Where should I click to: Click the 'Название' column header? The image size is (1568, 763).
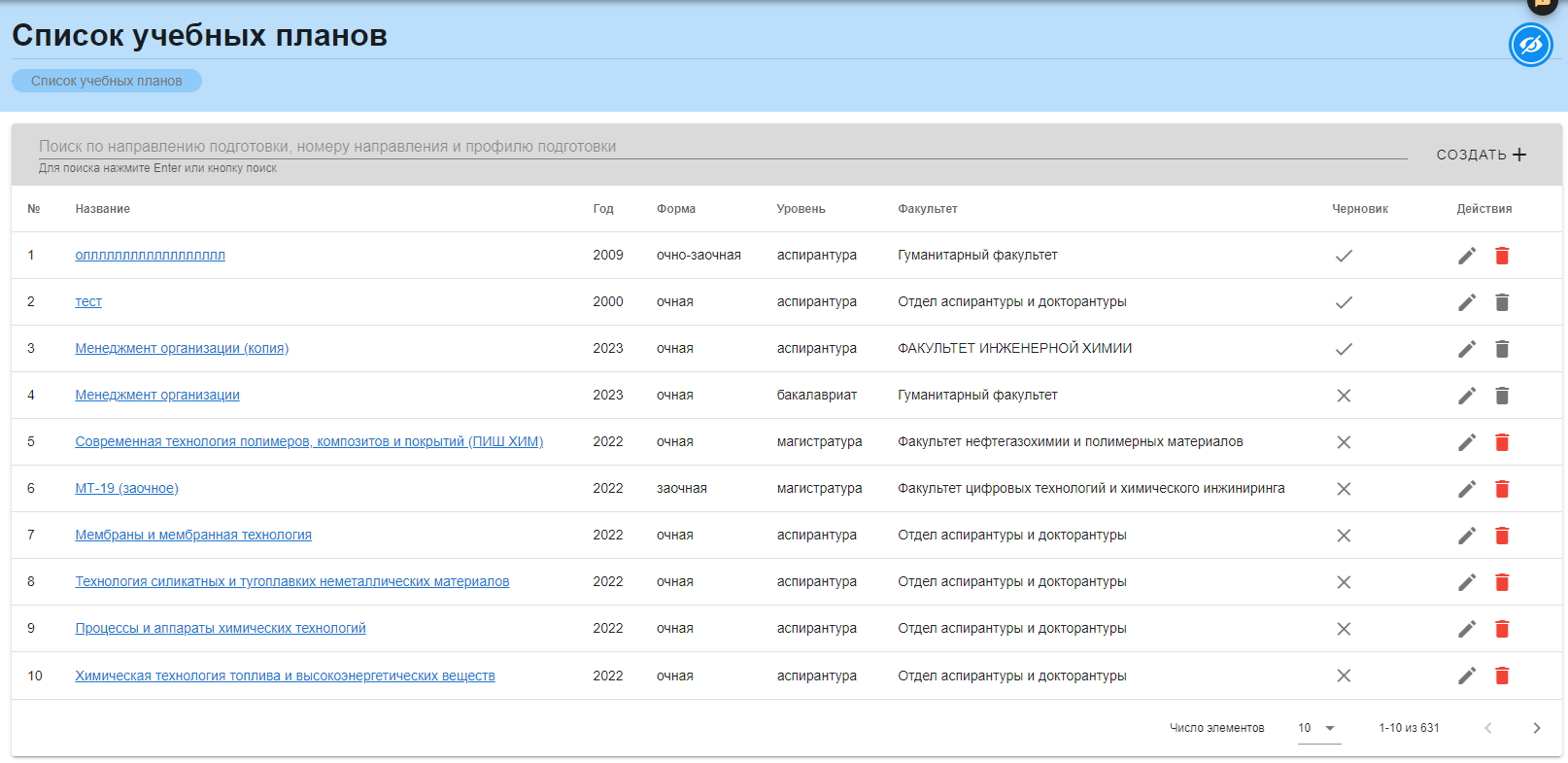click(102, 209)
